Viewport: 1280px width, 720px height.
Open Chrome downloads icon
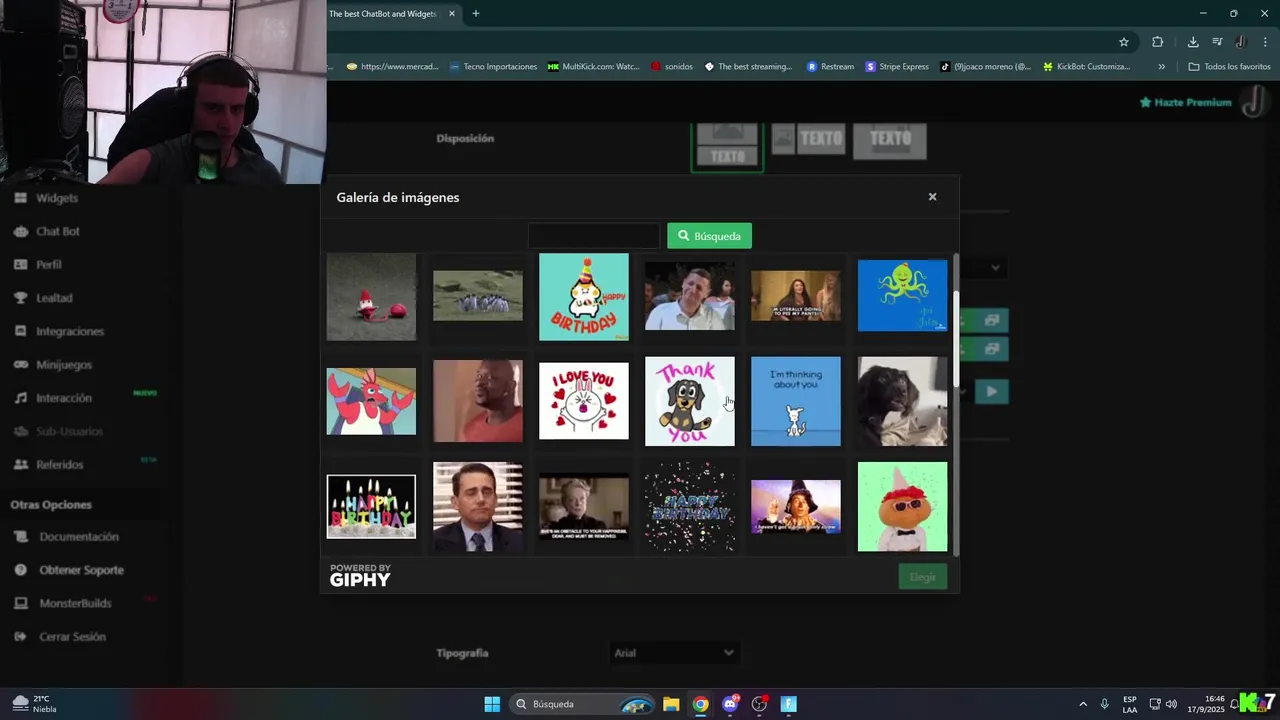(x=1193, y=42)
